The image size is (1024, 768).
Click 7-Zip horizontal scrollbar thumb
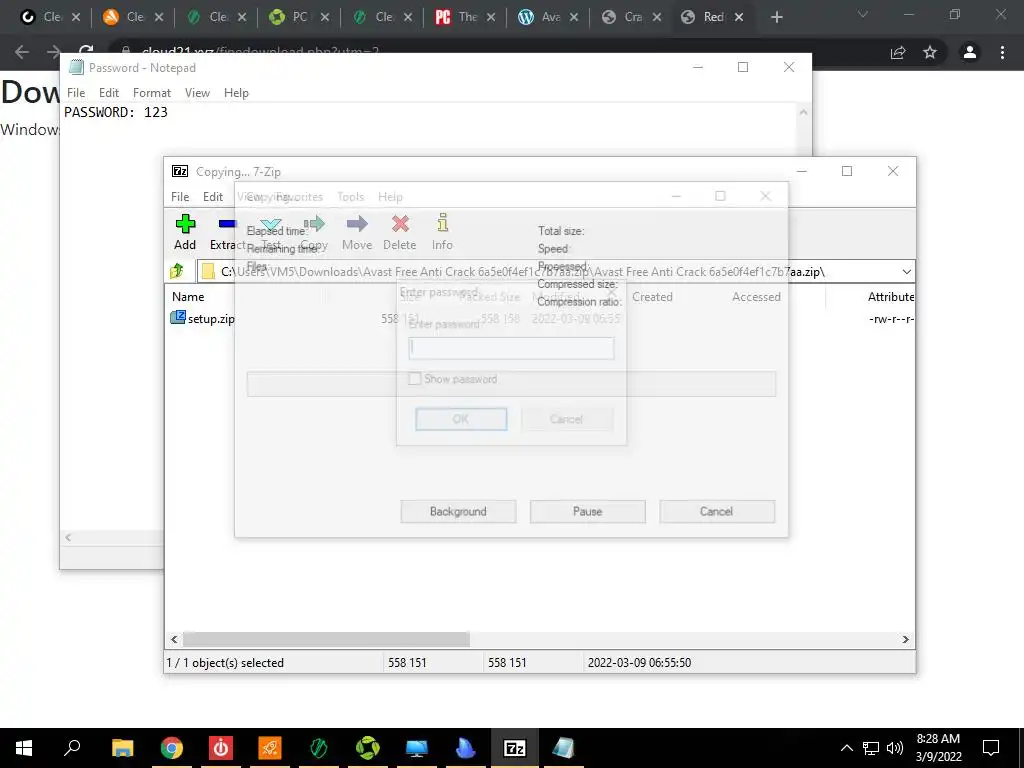coord(326,639)
